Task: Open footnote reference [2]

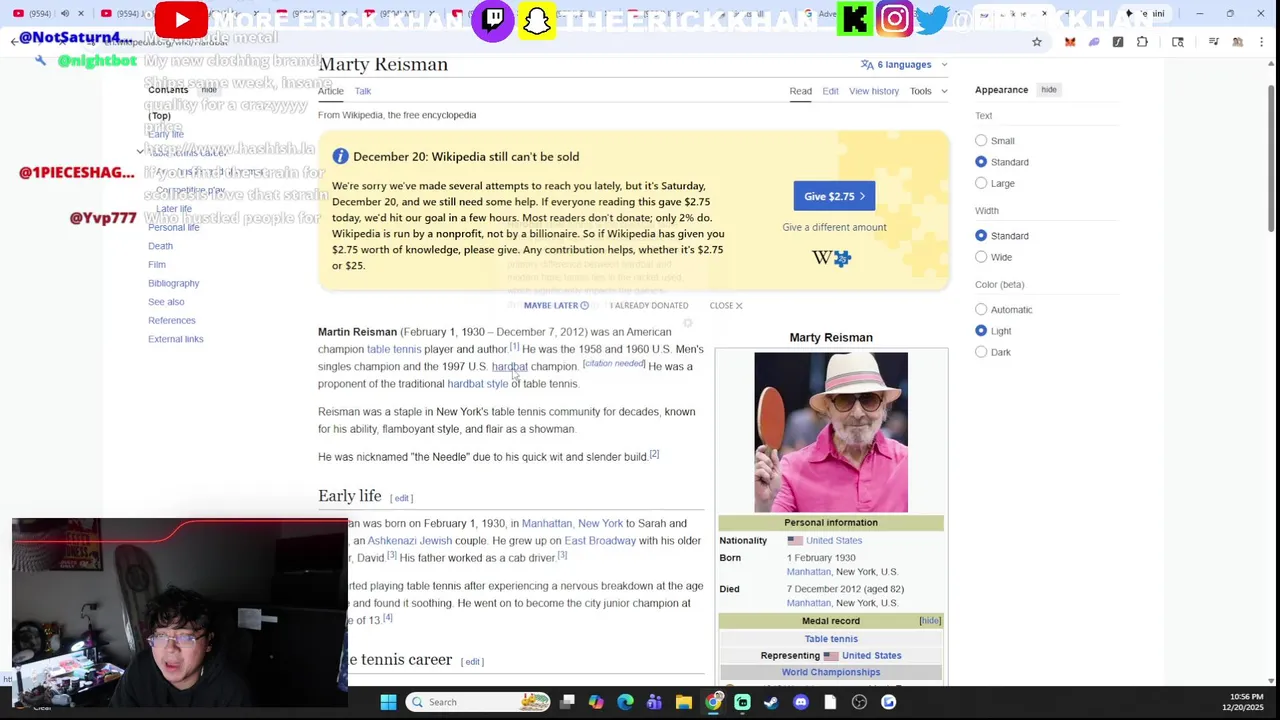Action: 654,454
